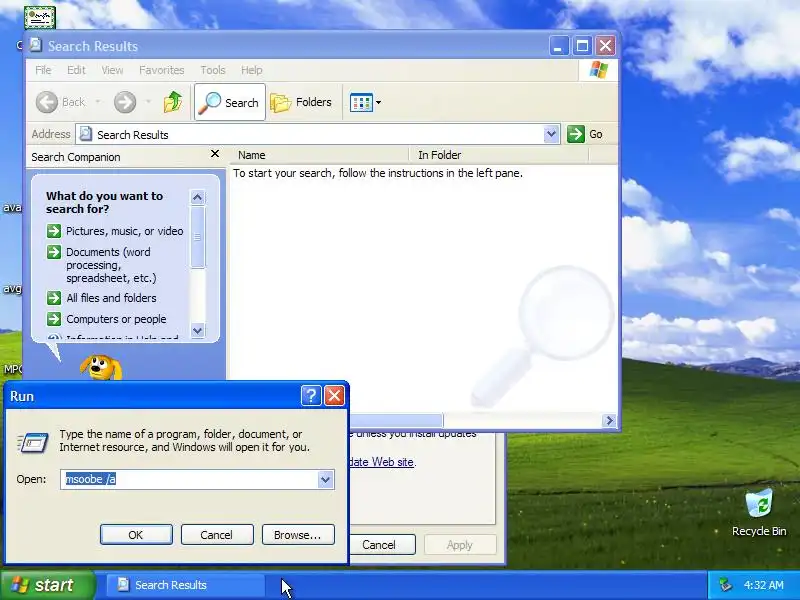Open the File menu
Image resolution: width=800 pixels, height=600 pixels.
tap(43, 70)
